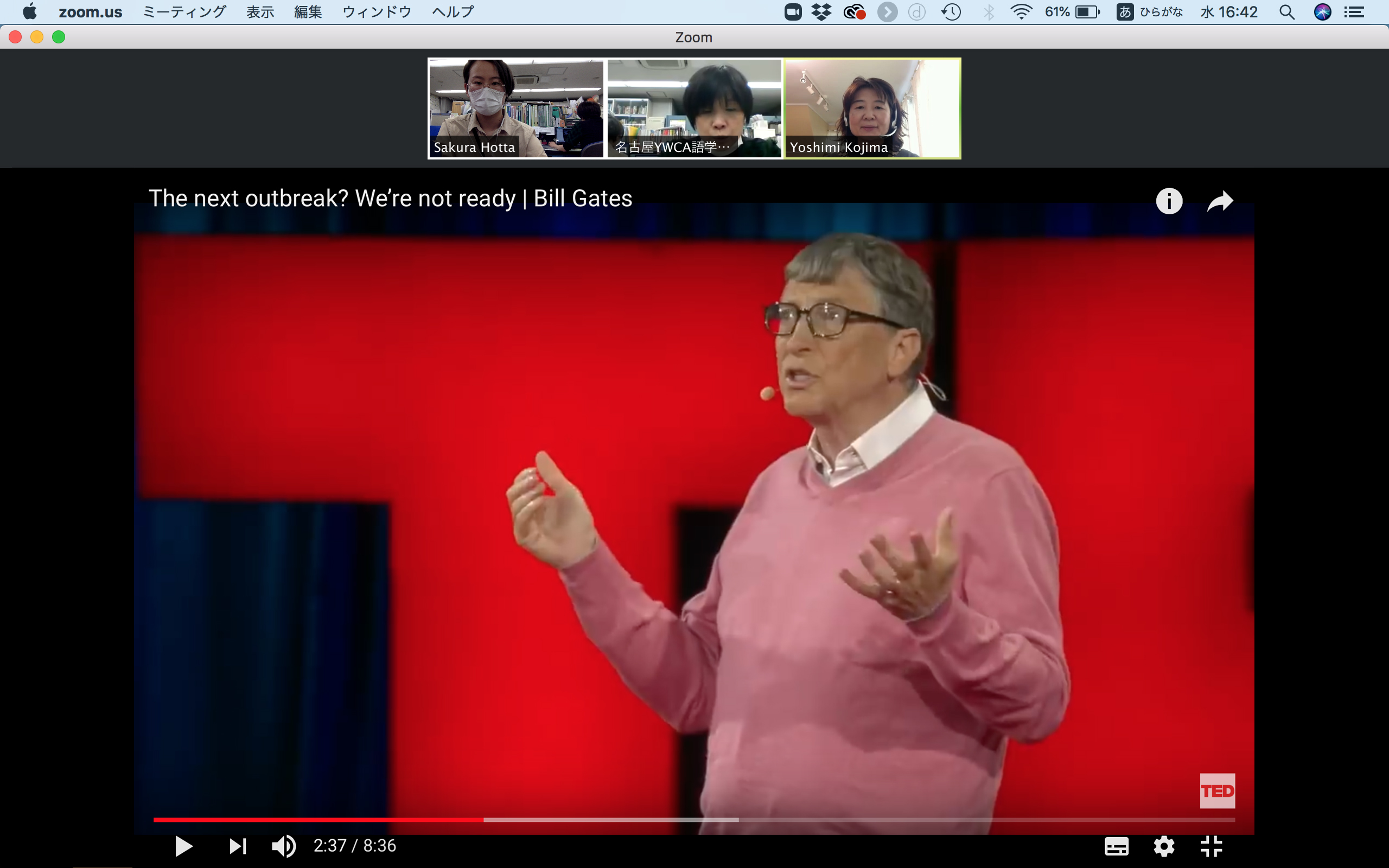Open the Dropbox menu bar icon
1389x868 pixels.
[x=822, y=12]
